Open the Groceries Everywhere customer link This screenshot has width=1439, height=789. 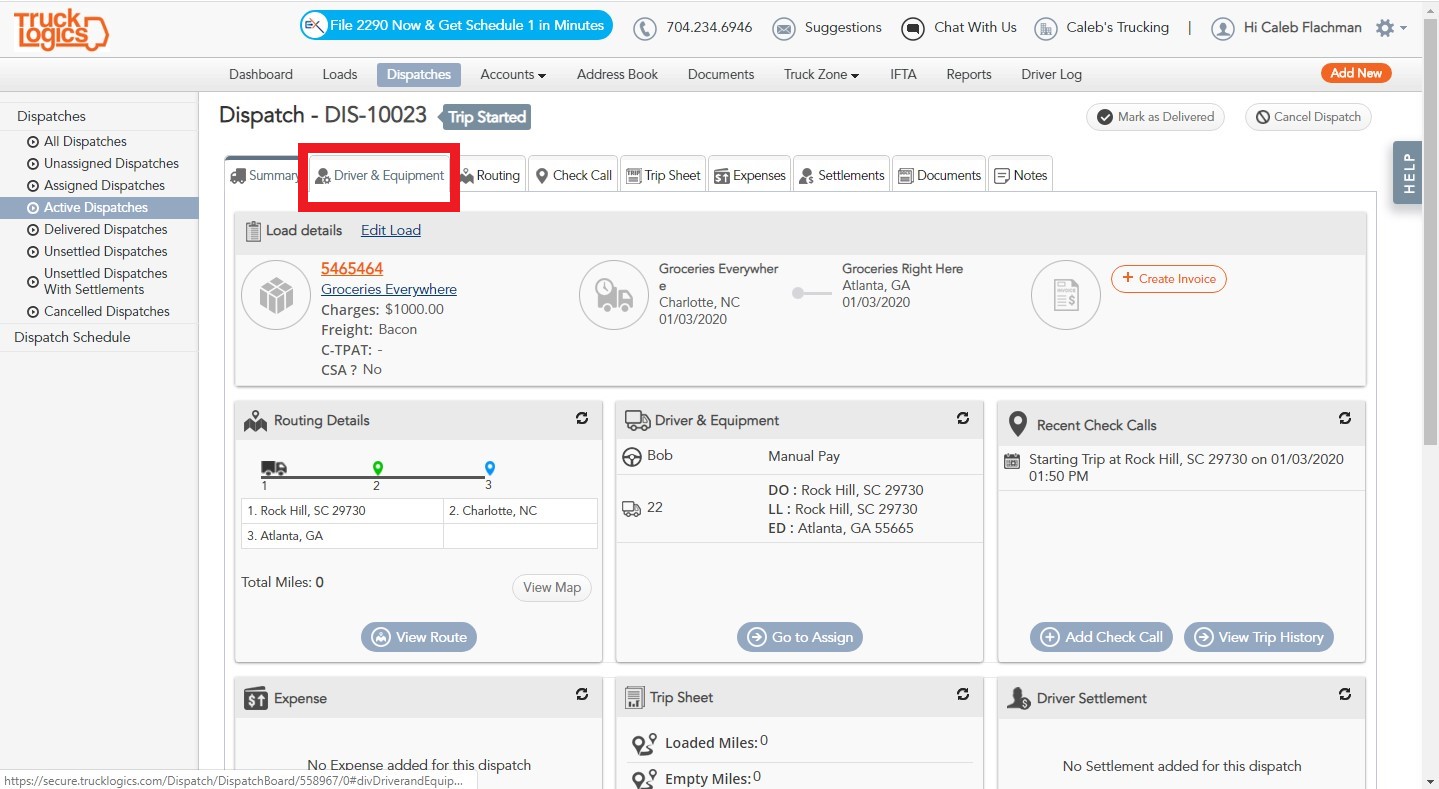389,289
